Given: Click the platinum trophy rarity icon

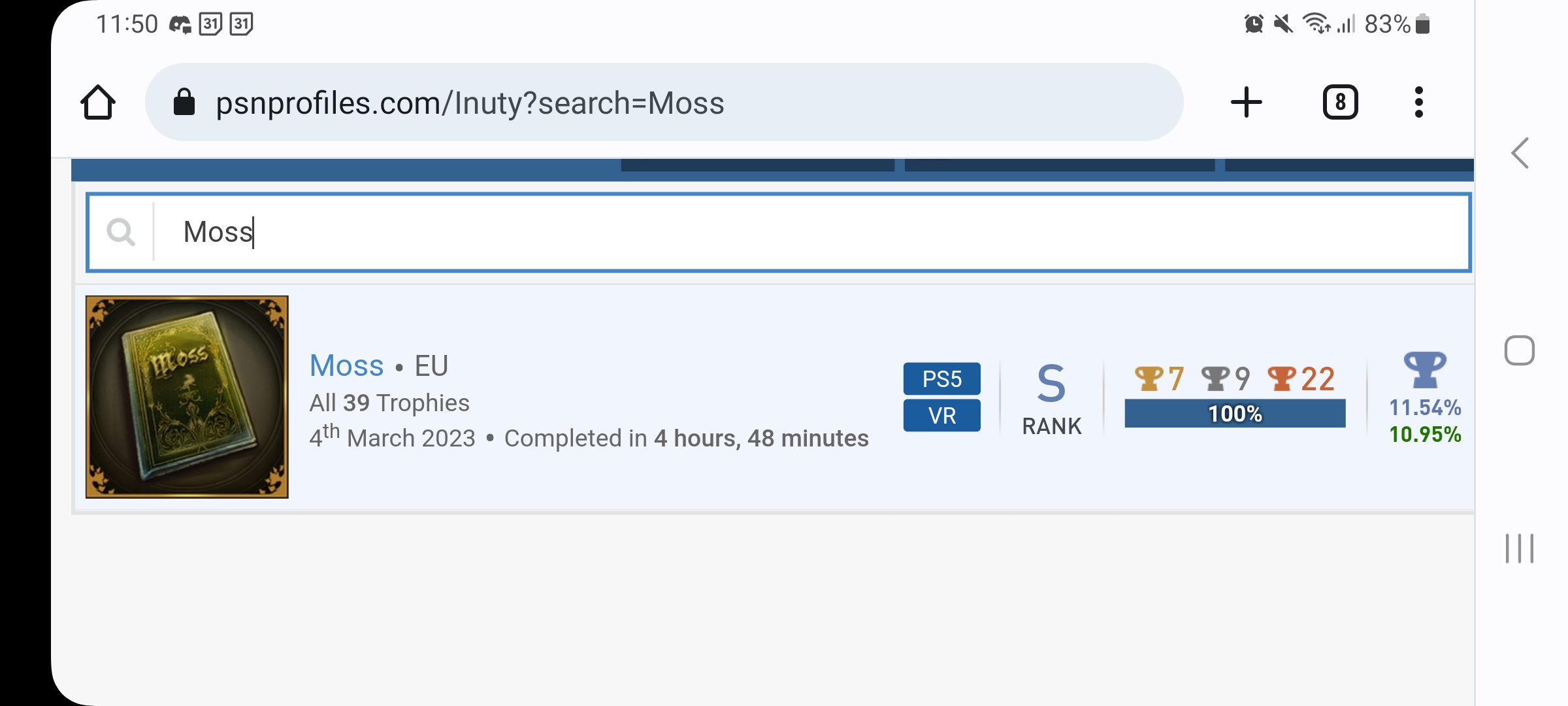Looking at the screenshot, I should click(1424, 370).
